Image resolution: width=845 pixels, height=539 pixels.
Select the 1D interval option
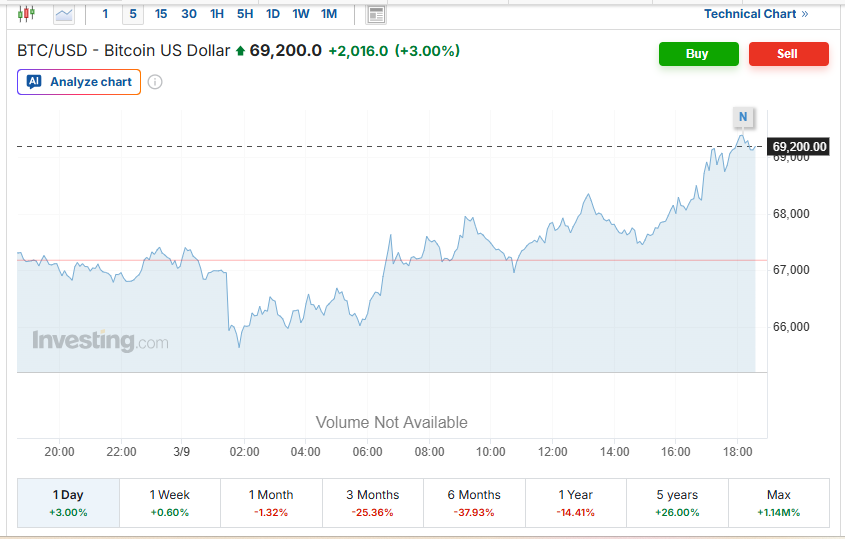click(x=273, y=14)
